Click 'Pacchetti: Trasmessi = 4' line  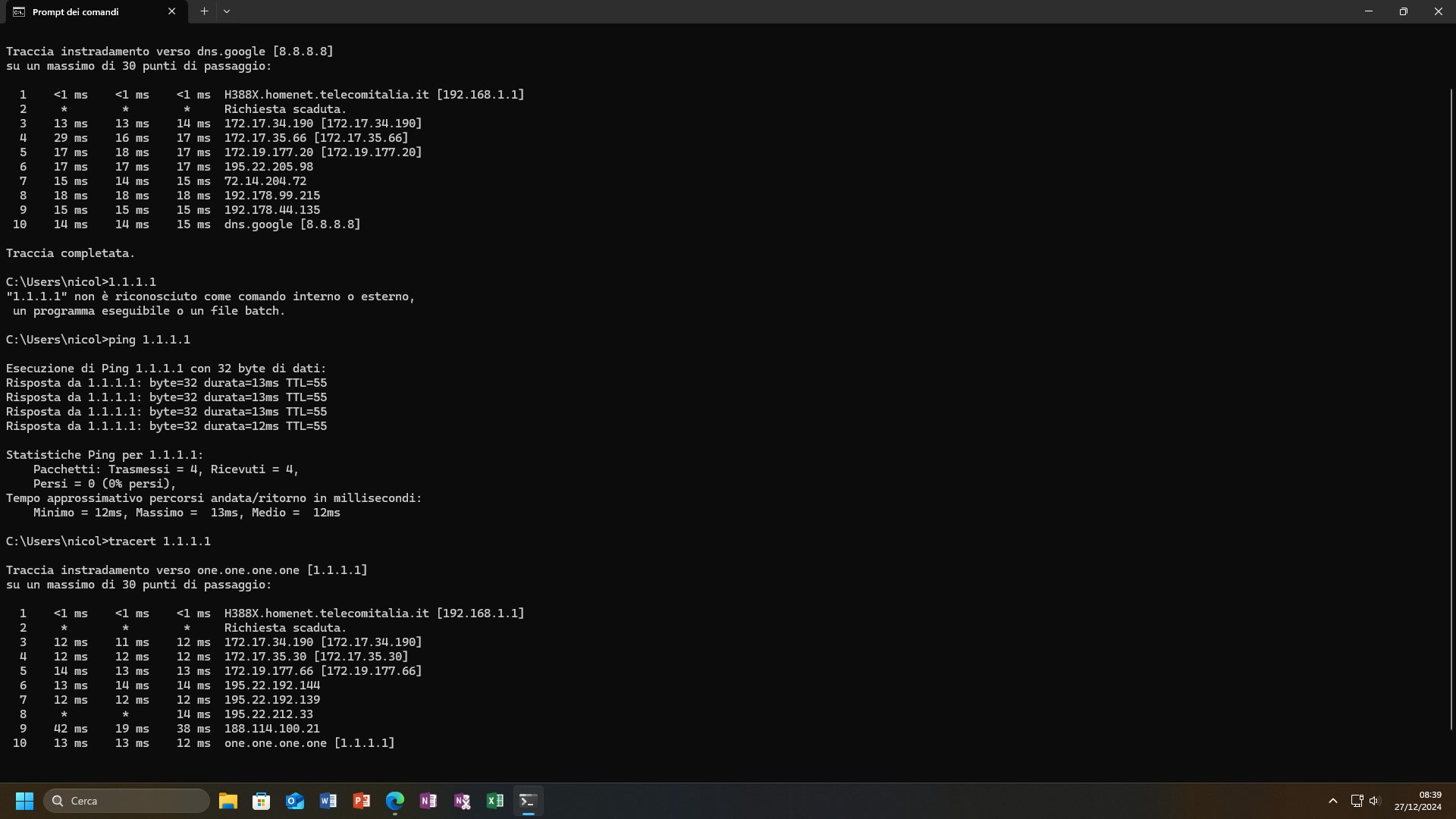pos(166,469)
